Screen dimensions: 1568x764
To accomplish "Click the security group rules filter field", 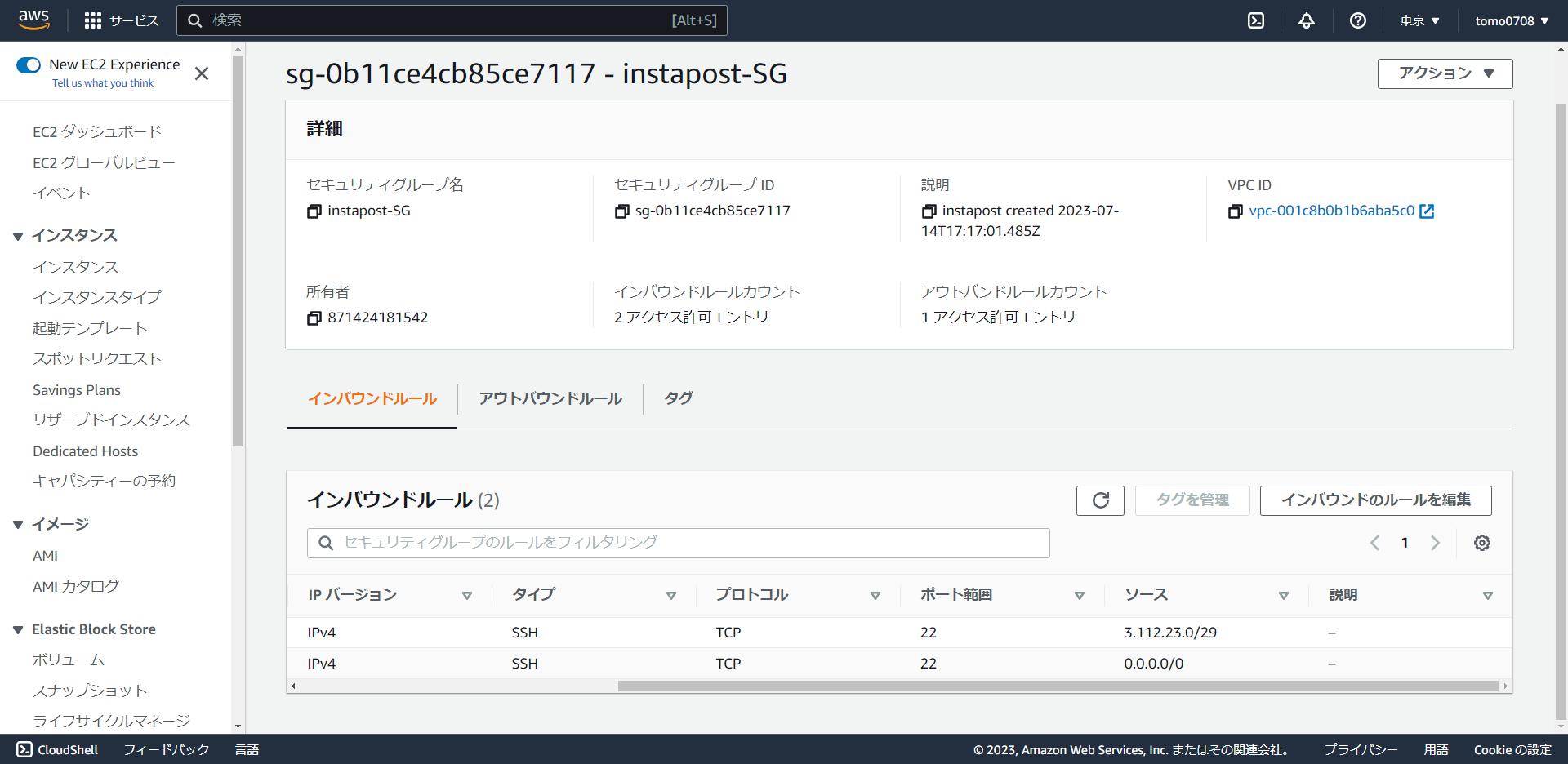I will [678, 543].
